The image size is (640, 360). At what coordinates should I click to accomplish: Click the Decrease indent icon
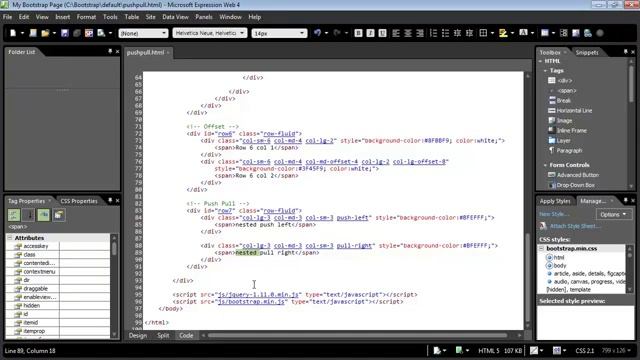click(457, 33)
